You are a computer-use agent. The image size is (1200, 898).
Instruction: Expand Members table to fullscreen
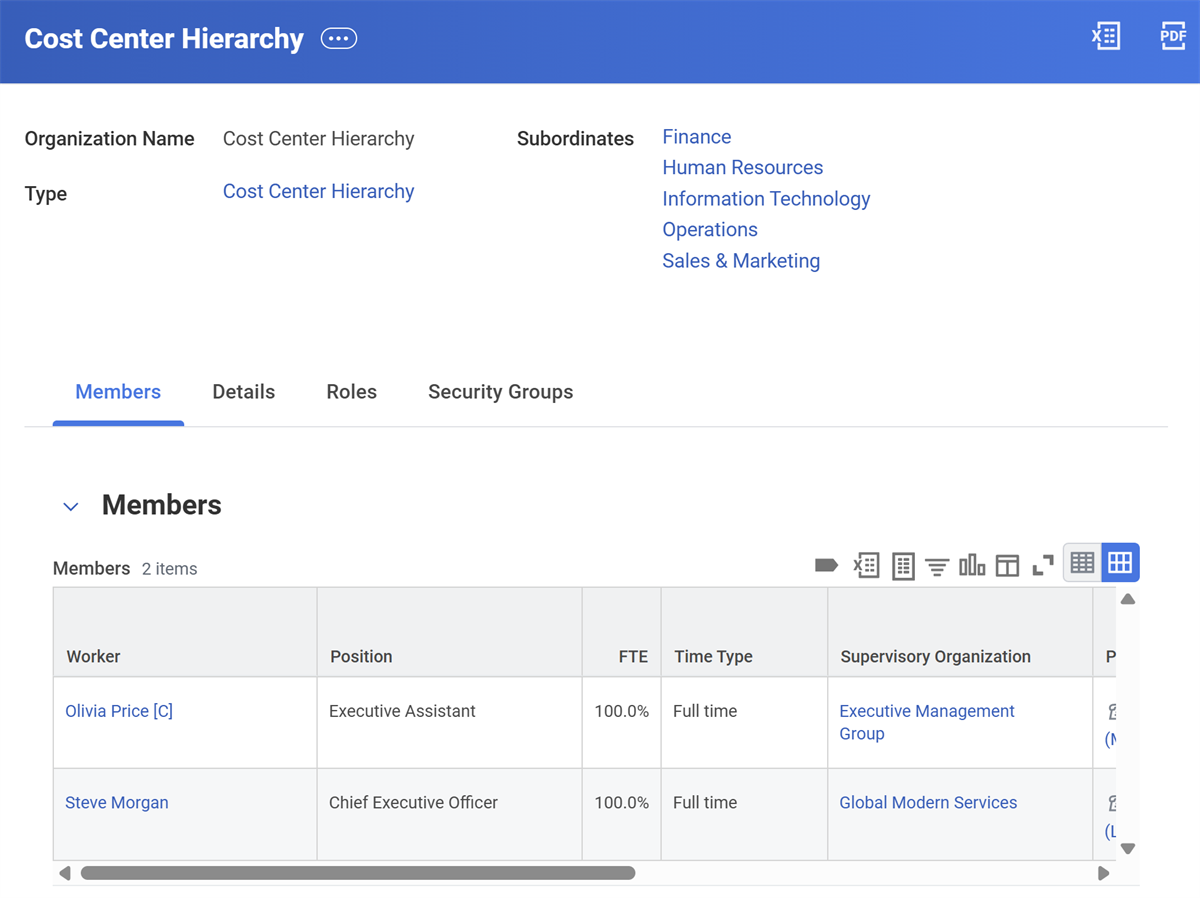(x=1043, y=566)
